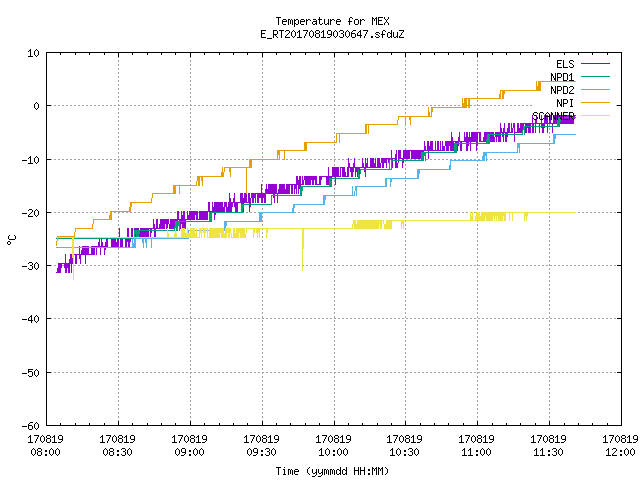Screen dimensions: 640x480
Task: Click the SCANNER legend label
Action: click(x=553, y=116)
